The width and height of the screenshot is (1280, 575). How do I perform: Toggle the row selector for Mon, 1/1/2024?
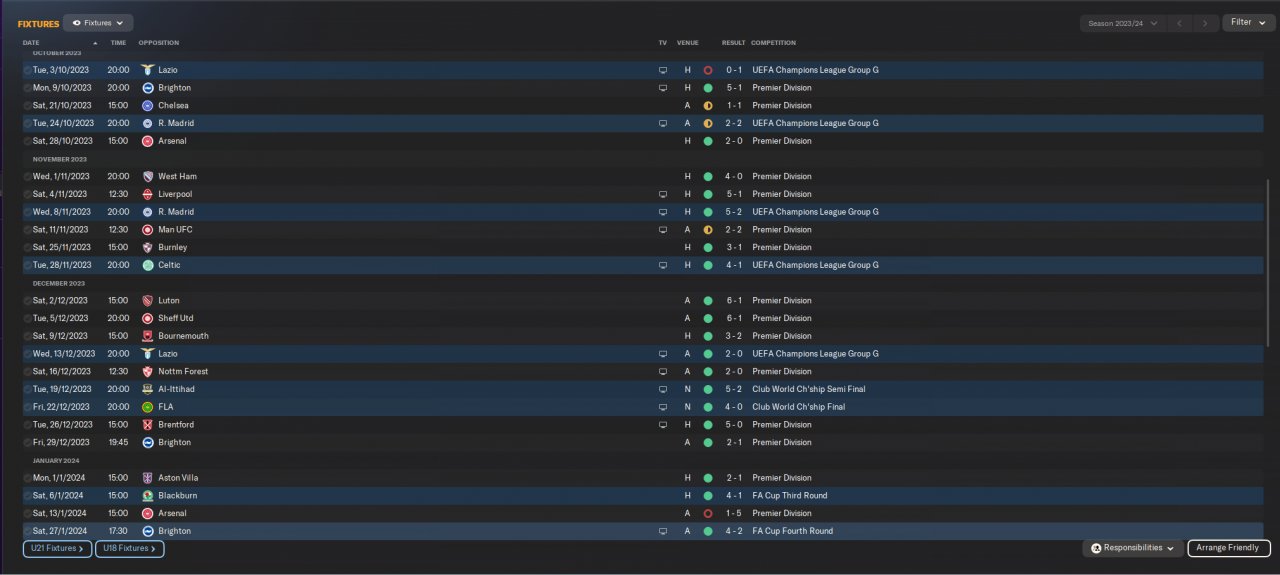pyautogui.click(x=27, y=479)
